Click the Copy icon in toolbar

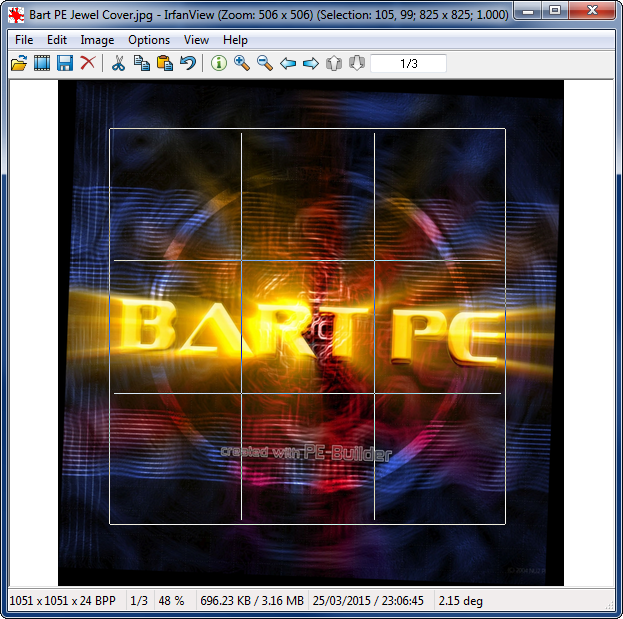(x=141, y=63)
